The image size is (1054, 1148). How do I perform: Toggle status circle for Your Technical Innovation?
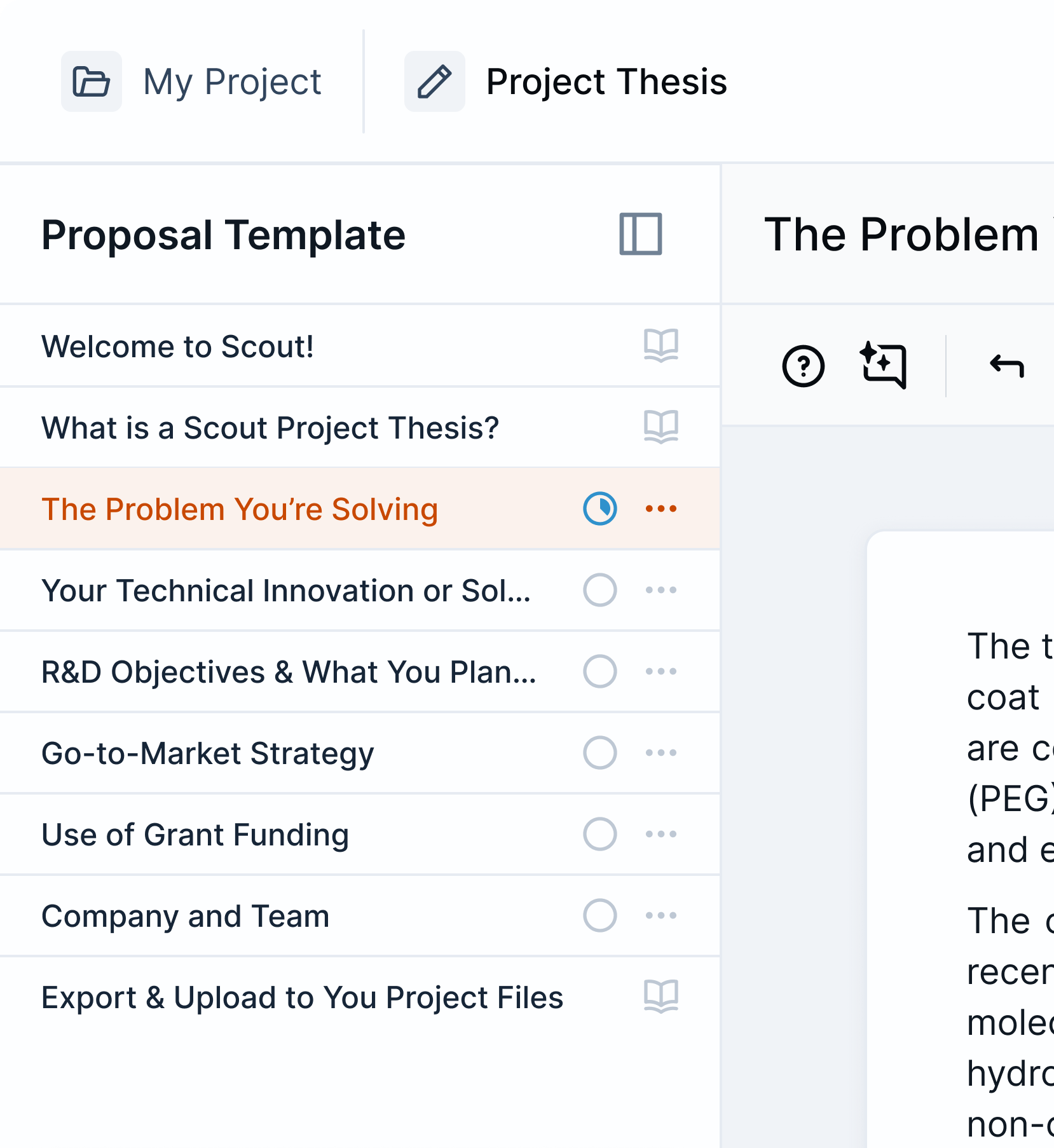pyautogui.click(x=600, y=590)
